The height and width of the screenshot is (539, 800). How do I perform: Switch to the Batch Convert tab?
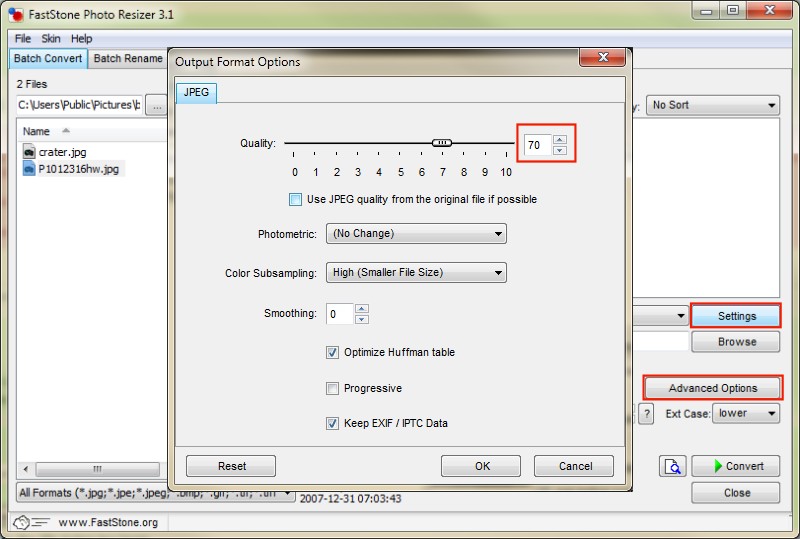(x=48, y=58)
